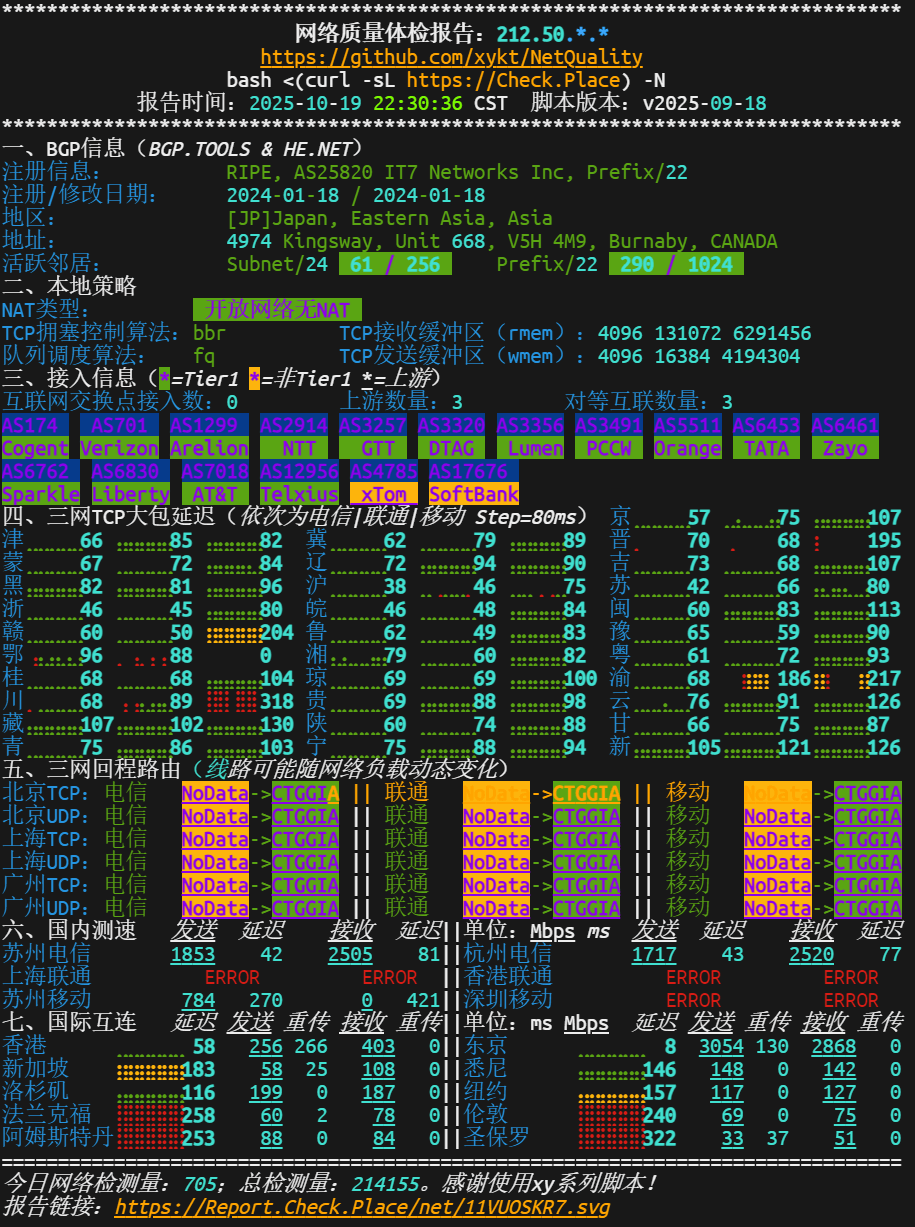Open the xykt/NetQuality GitHub link

pos(457,57)
